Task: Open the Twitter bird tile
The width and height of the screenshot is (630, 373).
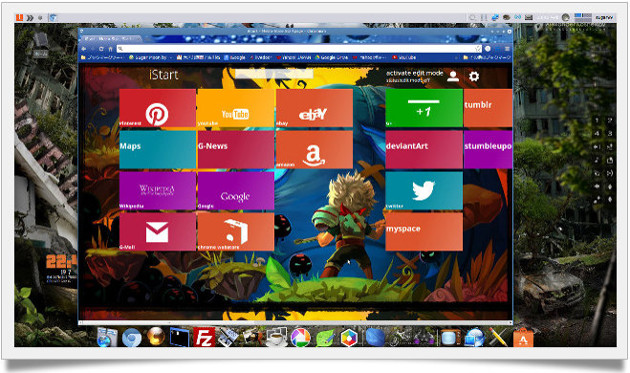Action: (x=424, y=191)
